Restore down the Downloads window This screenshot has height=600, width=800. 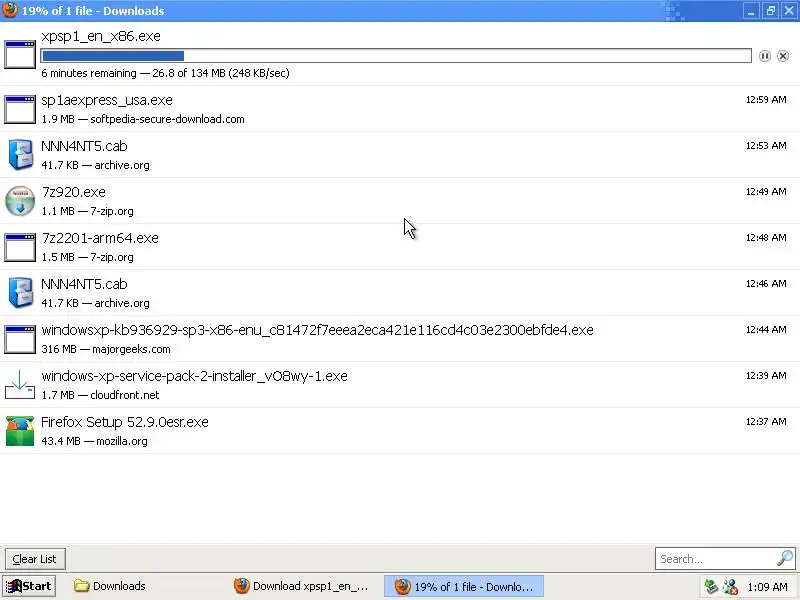pyautogui.click(x=770, y=11)
